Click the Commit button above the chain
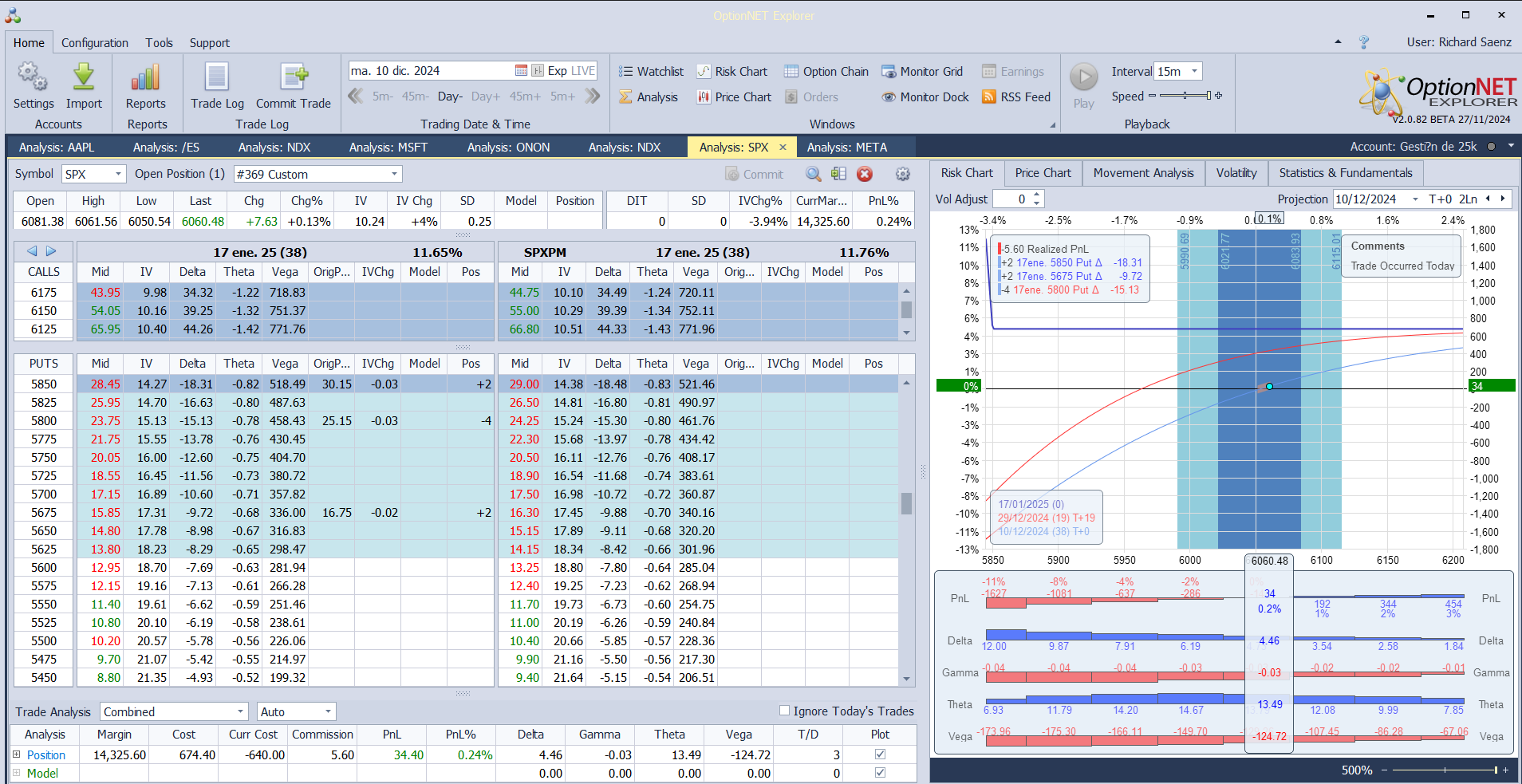 pos(755,174)
